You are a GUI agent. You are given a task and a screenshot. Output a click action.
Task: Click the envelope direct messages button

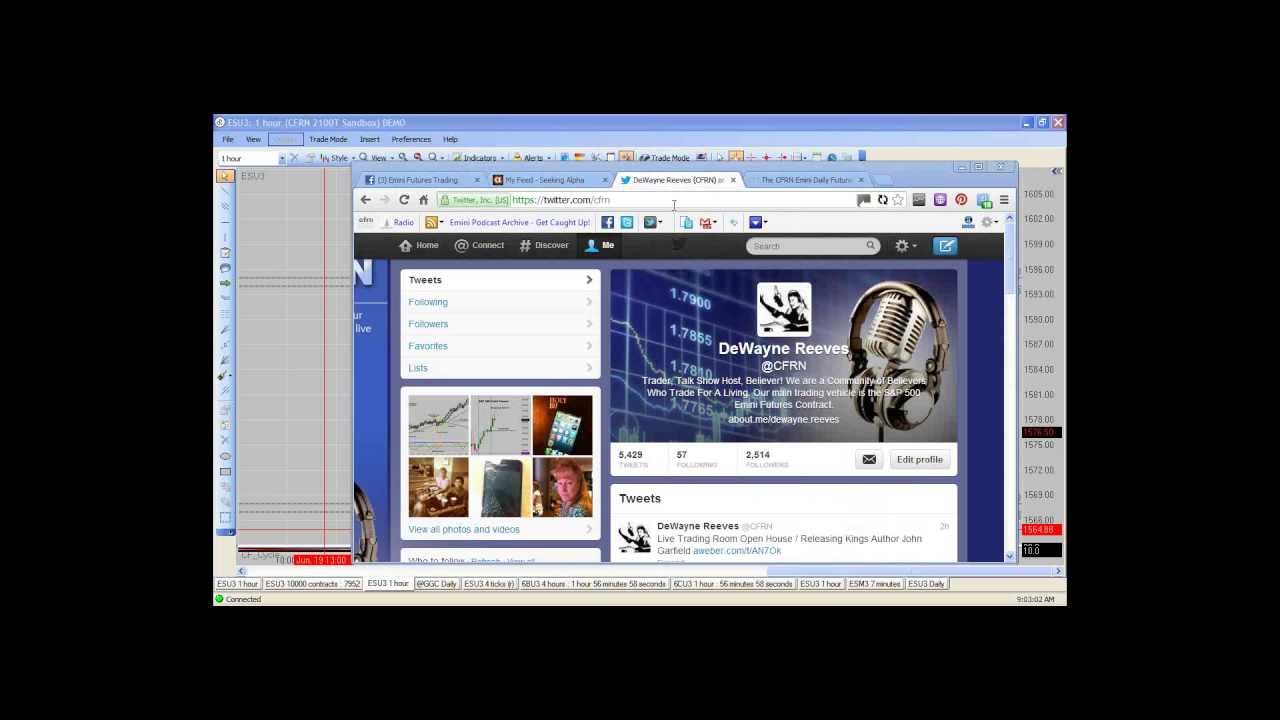pyautogui.click(x=869, y=460)
